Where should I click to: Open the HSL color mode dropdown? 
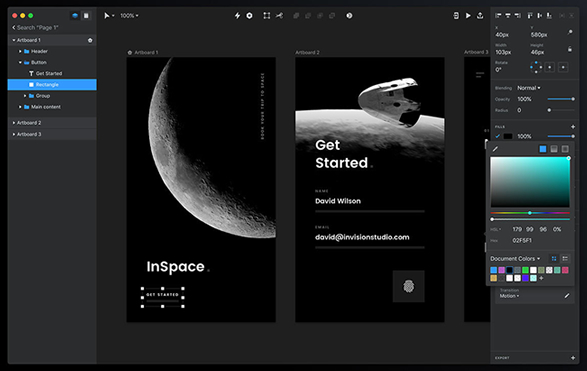(x=495, y=229)
